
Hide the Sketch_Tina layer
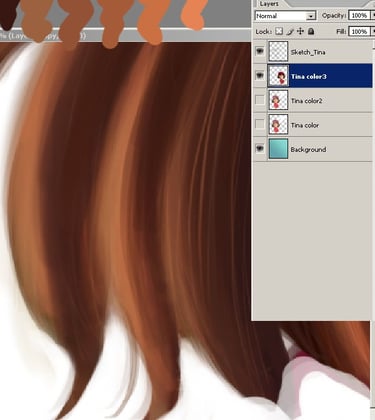pos(260,51)
